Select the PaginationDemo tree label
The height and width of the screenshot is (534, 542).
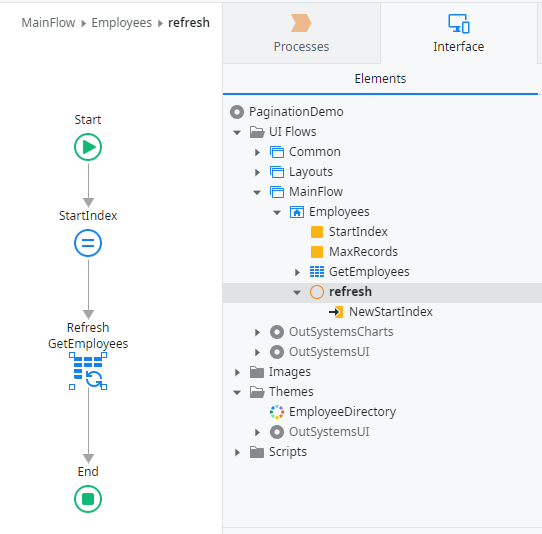pos(296,112)
